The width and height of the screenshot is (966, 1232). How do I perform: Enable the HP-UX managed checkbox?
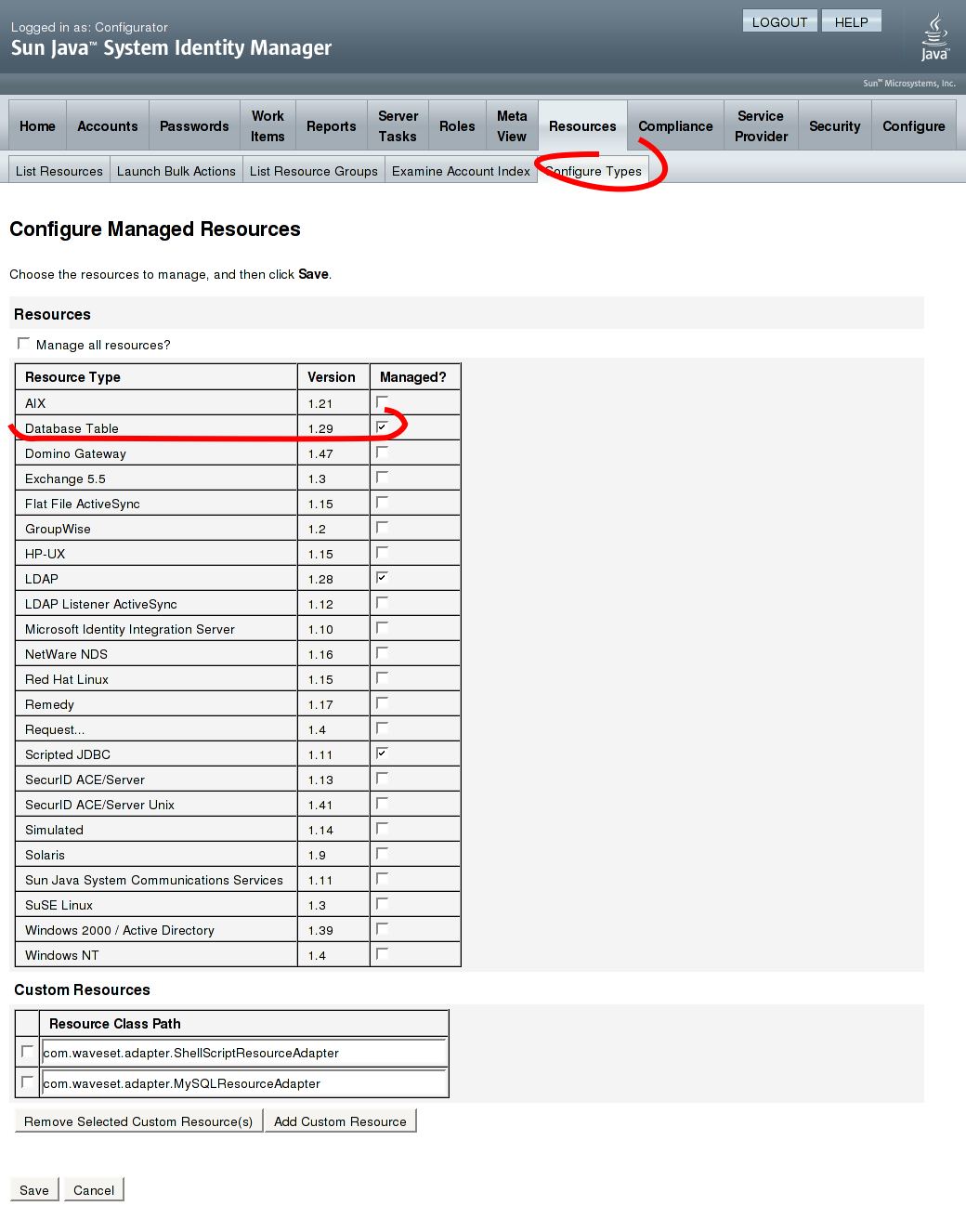pos(382,552)
